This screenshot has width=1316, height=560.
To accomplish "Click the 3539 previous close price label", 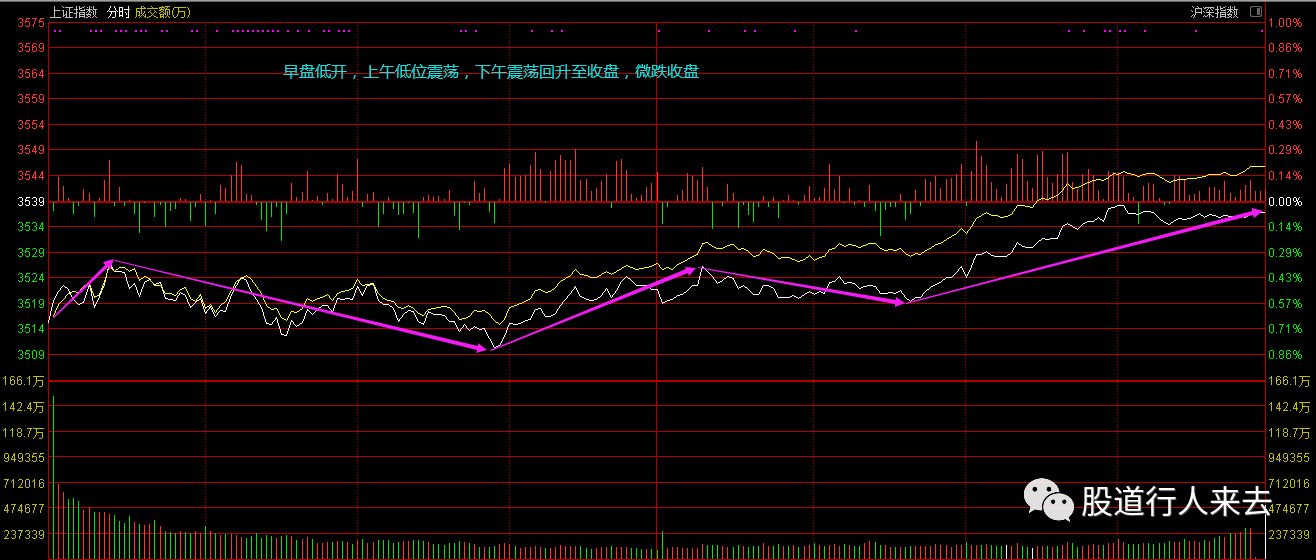I will click(31, 201).
